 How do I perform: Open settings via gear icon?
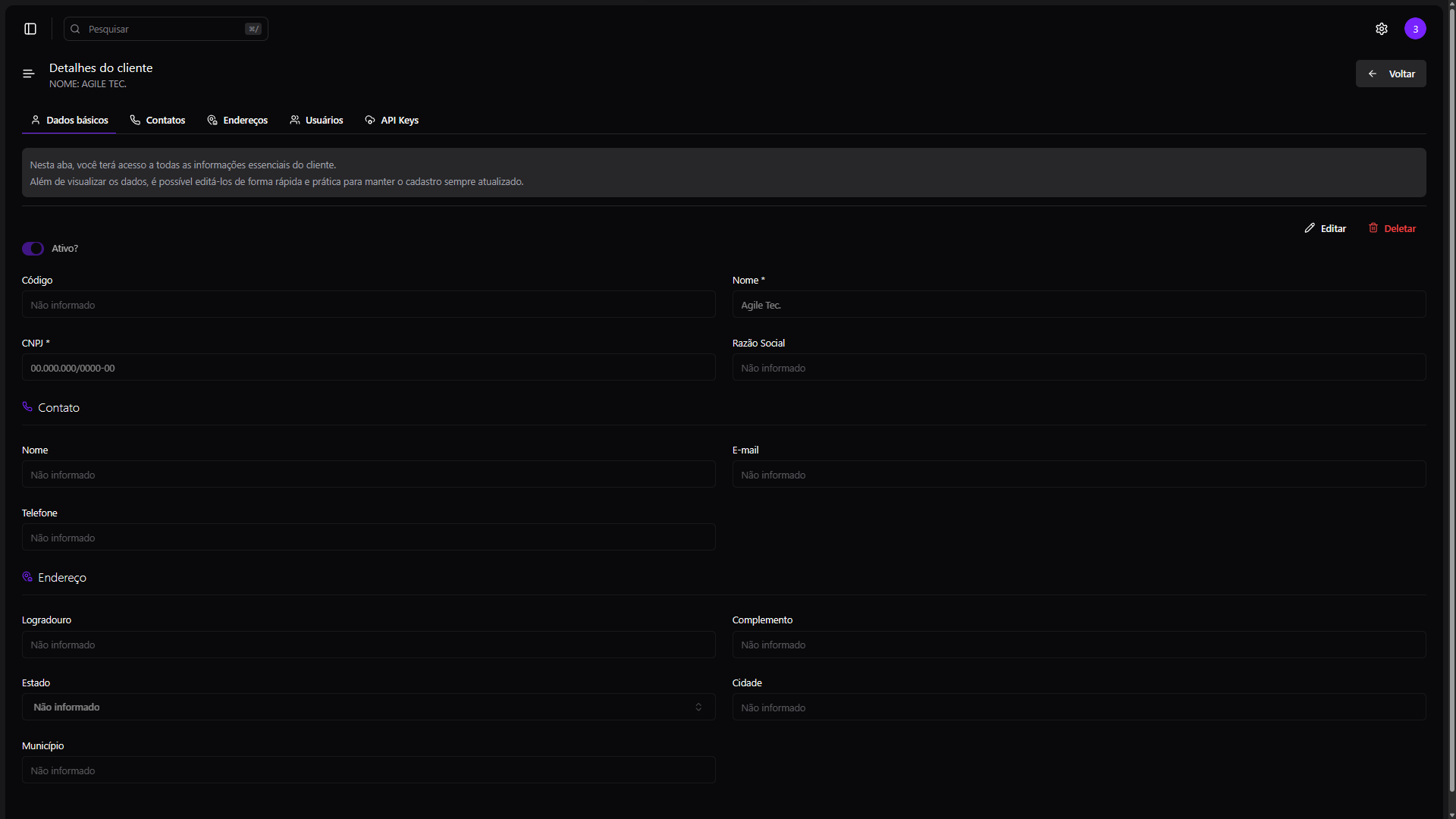point(1381,29)
